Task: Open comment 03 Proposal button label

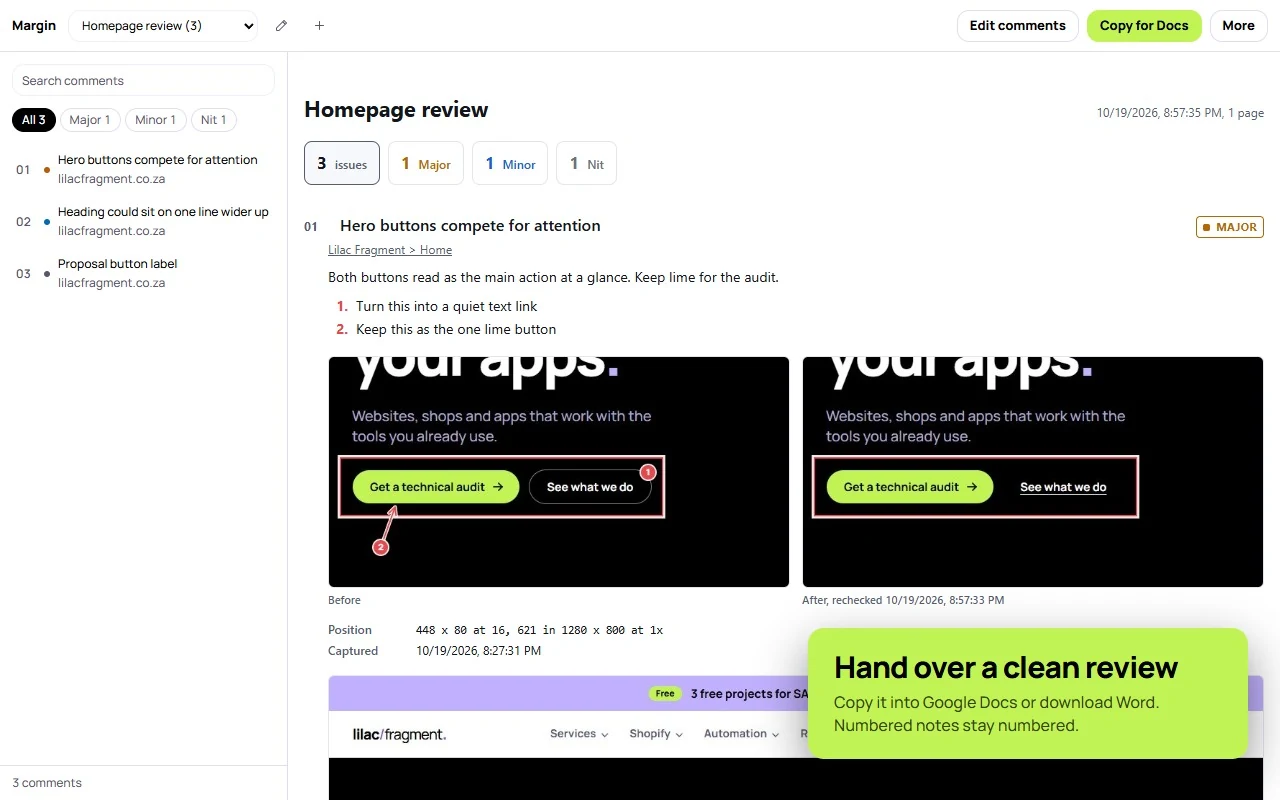Action: [x=143, y=273]
